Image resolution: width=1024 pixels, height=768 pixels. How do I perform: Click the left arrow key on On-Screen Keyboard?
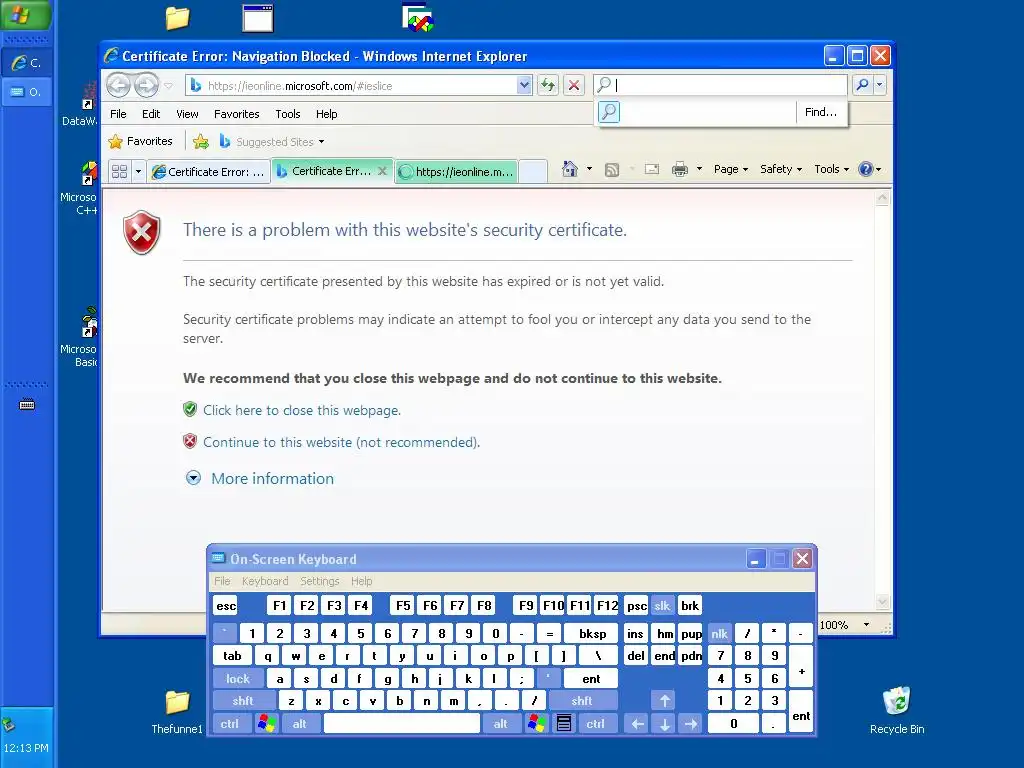point(637,724)
